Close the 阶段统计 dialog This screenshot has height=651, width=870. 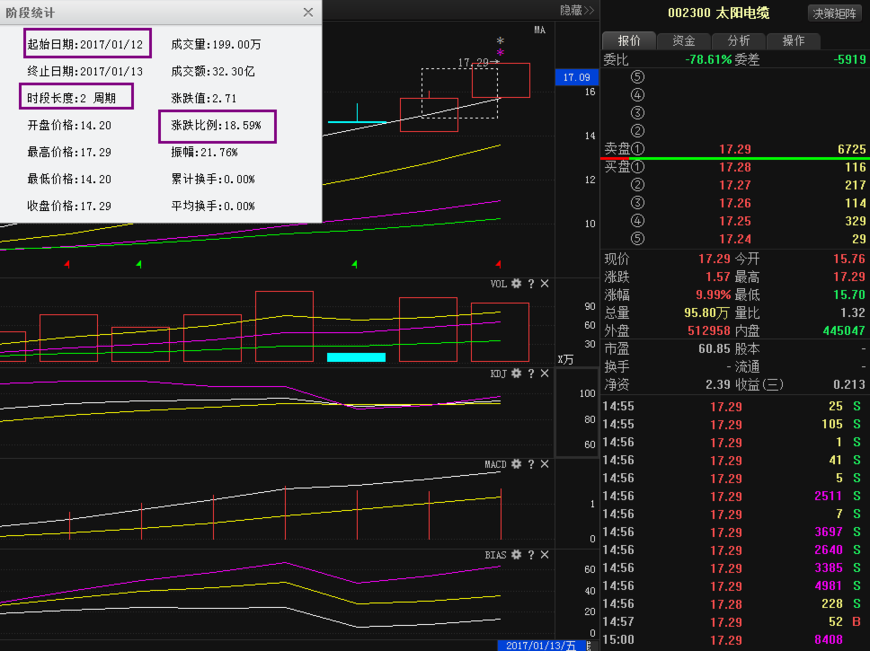pyautogui.click(x=308, y=12)
